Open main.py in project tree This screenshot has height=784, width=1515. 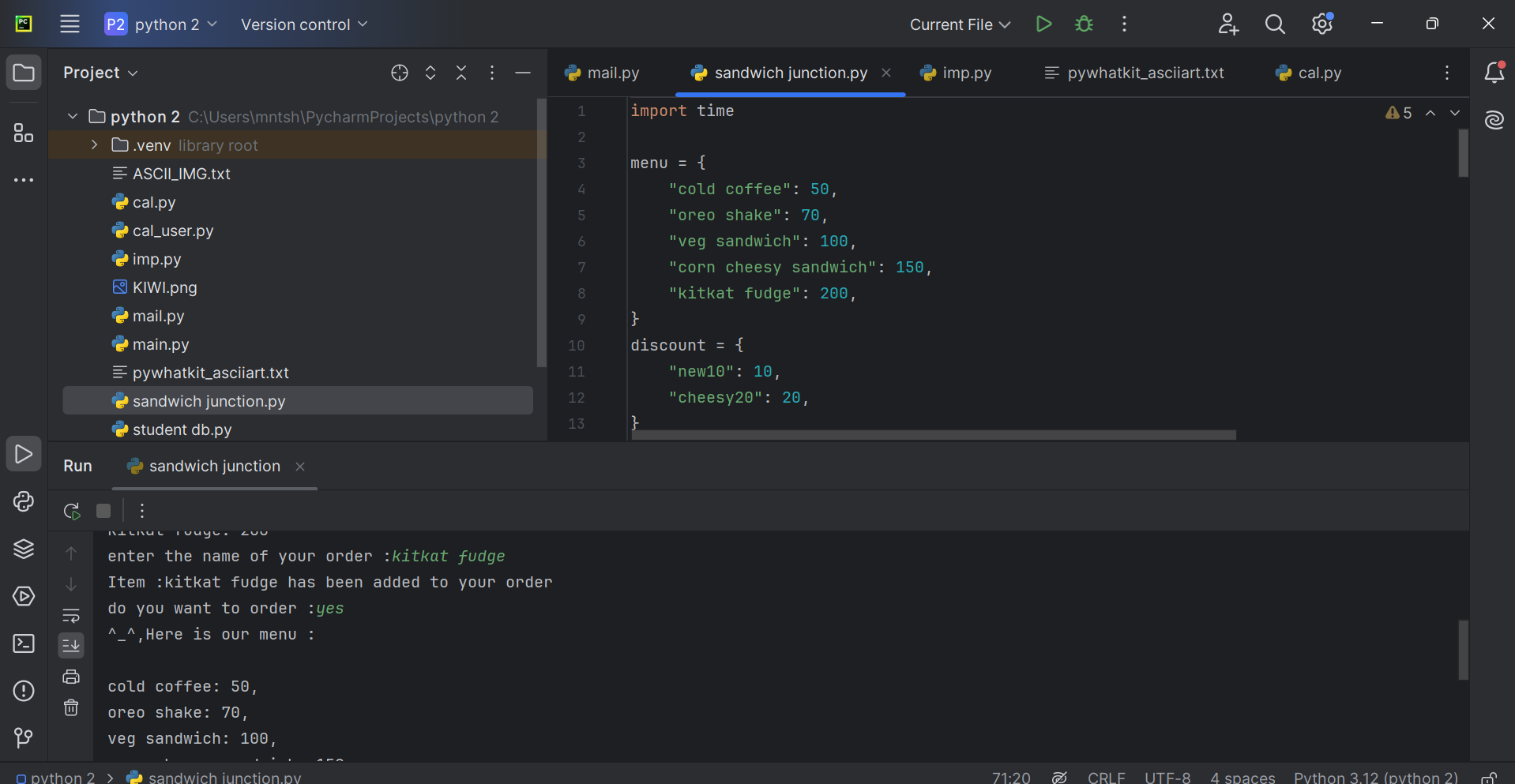[161, 344]
